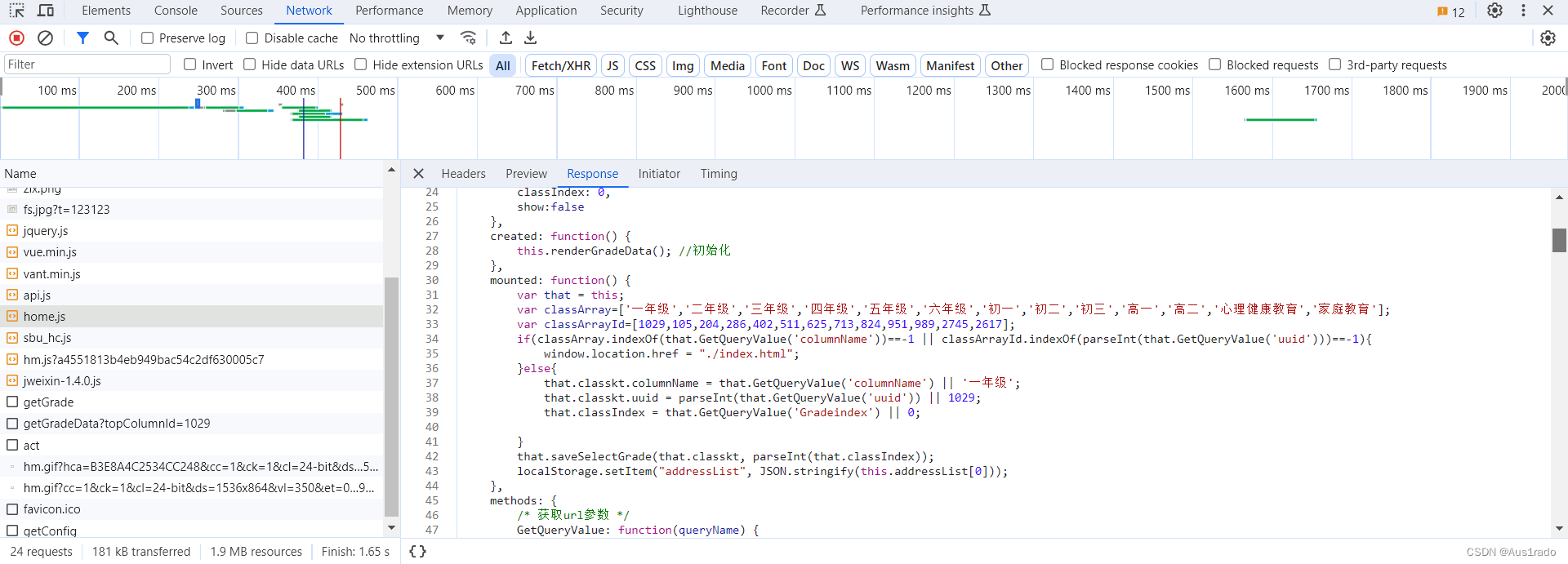Select the getGrade request
The height and width of the screenshot is (564, 1568).
point(192,402)
